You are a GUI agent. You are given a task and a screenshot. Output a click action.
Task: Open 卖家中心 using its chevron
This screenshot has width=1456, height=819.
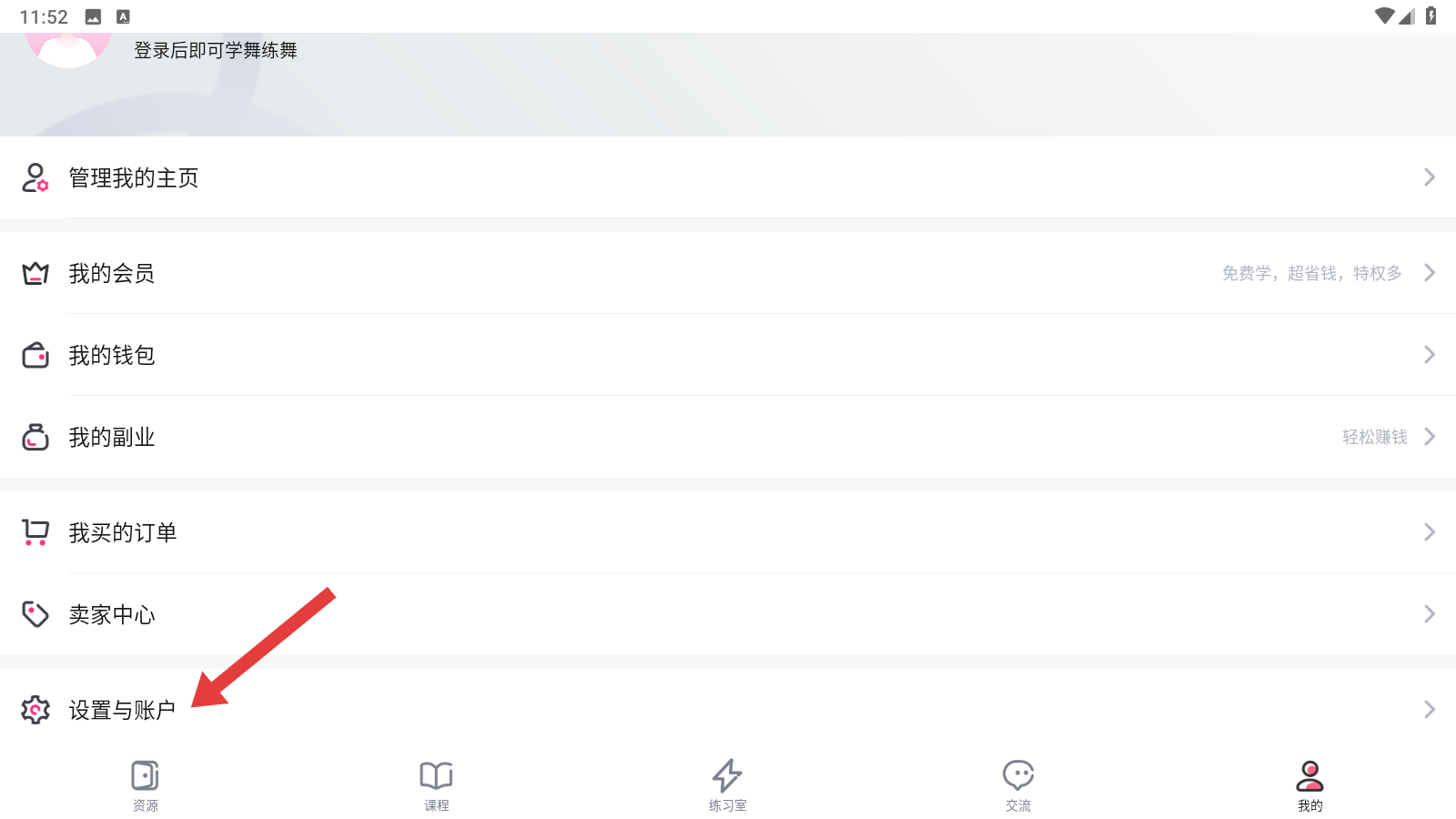(x=1429, y=614)
